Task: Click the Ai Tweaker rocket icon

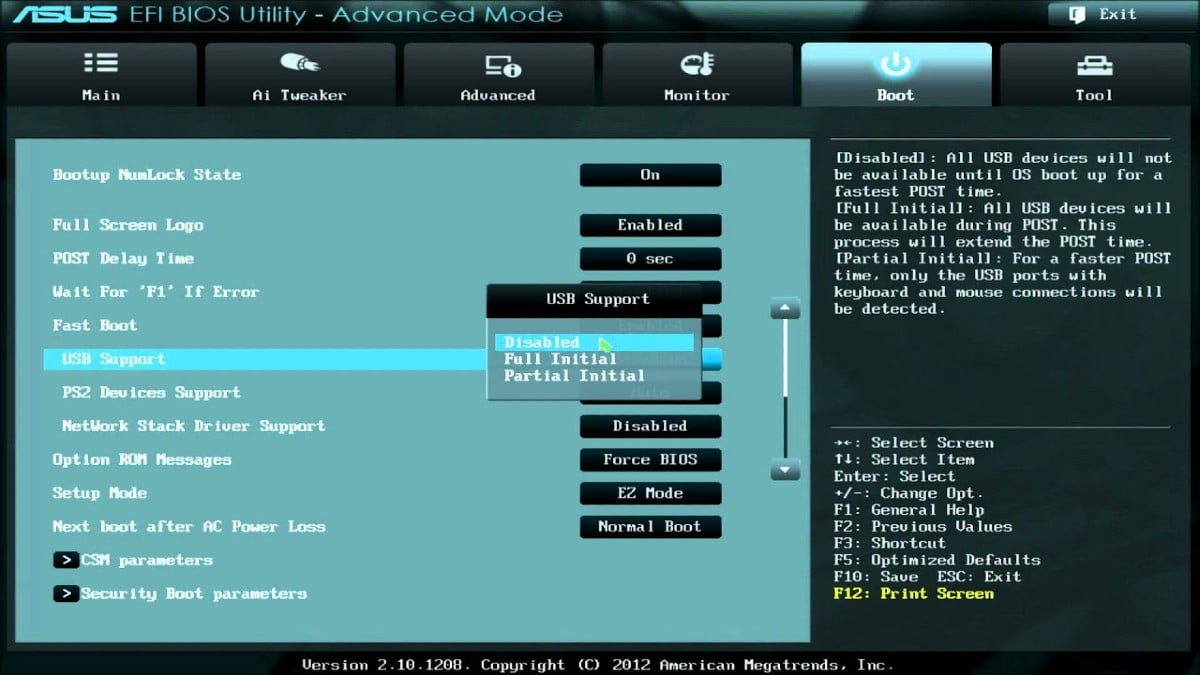Action: point(299,64)
